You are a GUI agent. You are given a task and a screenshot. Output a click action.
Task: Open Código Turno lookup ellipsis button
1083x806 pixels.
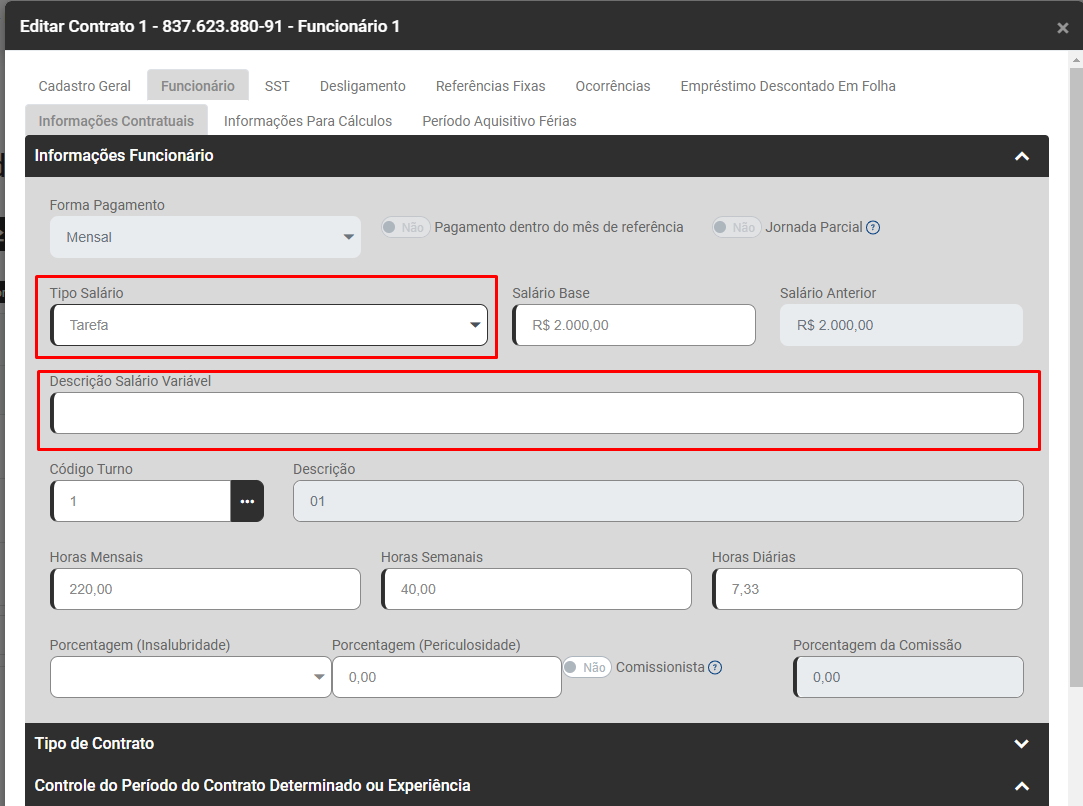(247, 501)
